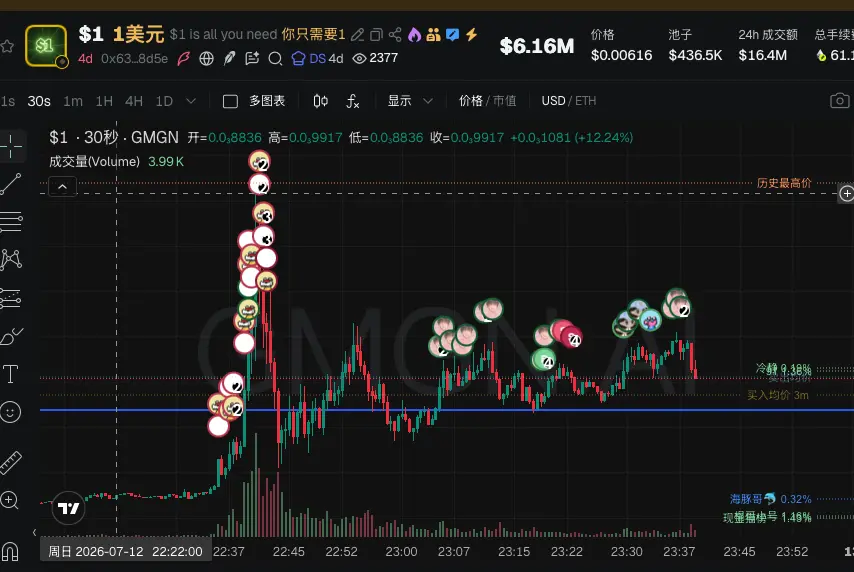The width and height of the screenshot is (854, 572).
Task: Switch to 价格 price view
Action: click(x=471, y=101)
